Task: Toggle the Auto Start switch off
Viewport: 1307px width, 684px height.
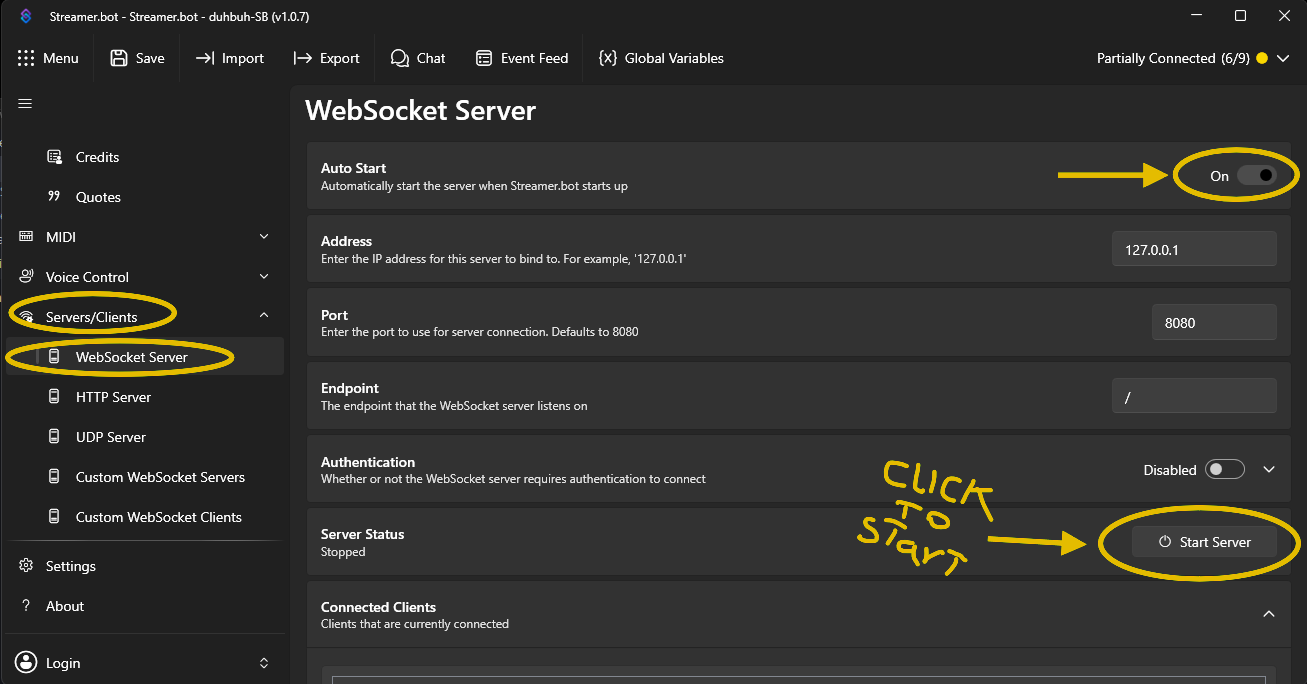Action: 1257,175
